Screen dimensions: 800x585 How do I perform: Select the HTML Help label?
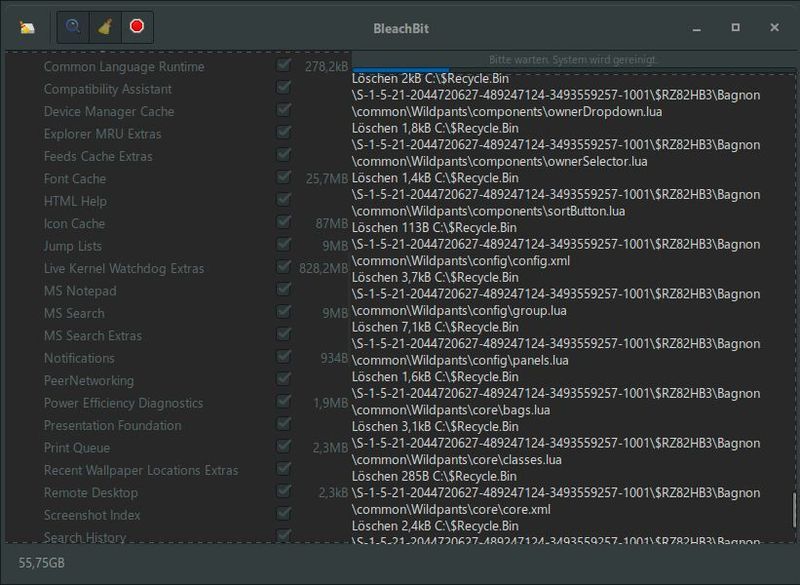[76, 201]
